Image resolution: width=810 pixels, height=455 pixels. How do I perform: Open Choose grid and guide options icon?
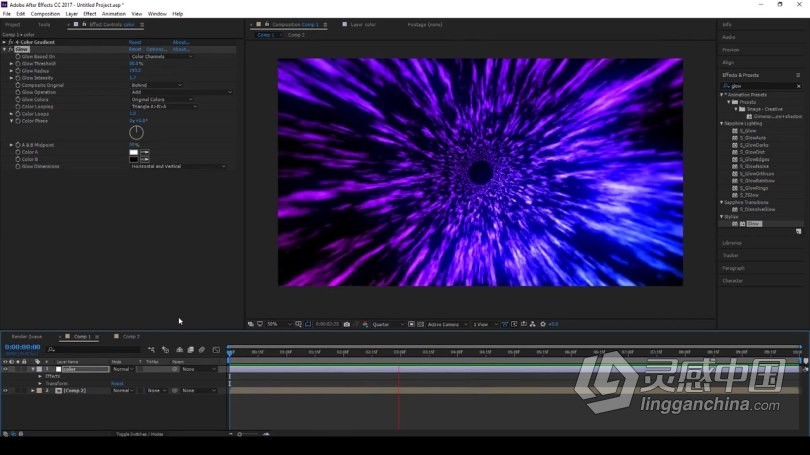coord(299,324)
